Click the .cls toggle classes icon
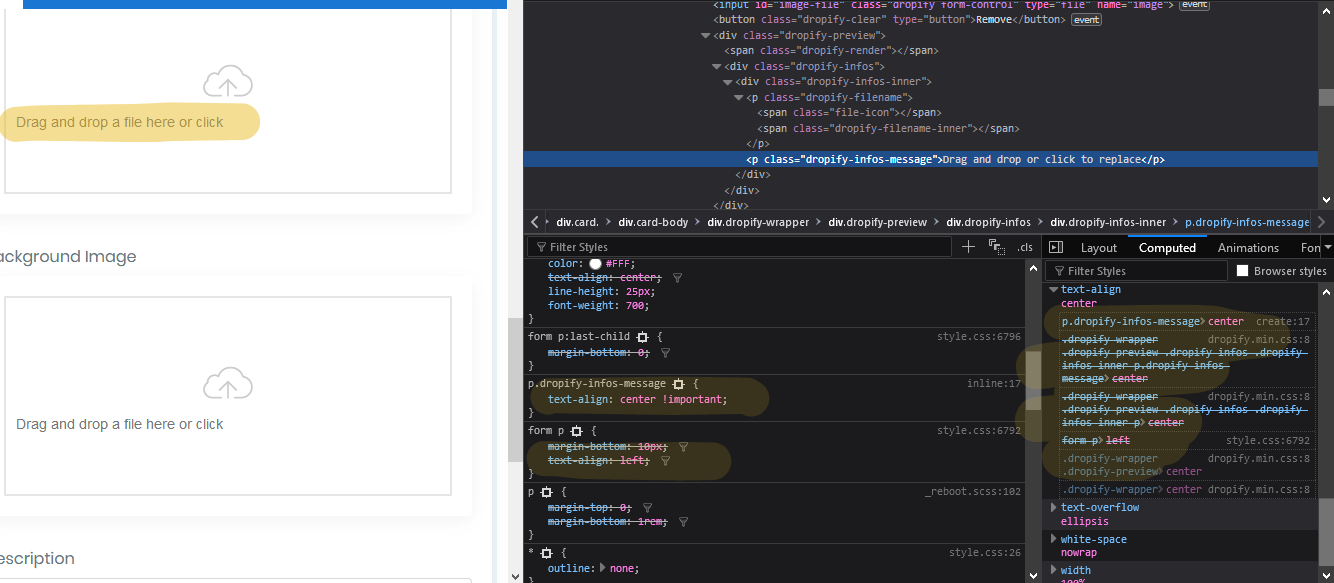The width and height of the screenshot is (1334, 583). (1025, 246)
